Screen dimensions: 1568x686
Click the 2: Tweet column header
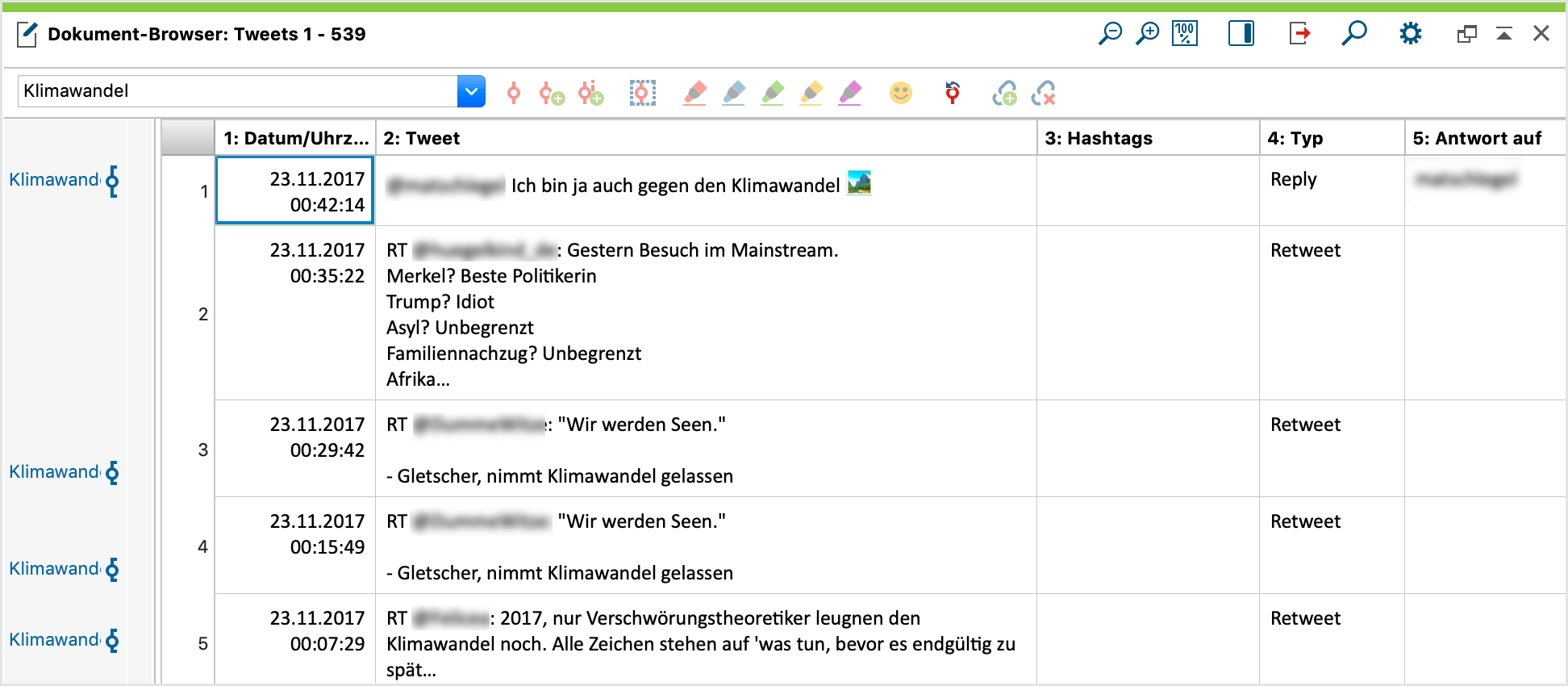pyautogui.click(x=706, y=138)
